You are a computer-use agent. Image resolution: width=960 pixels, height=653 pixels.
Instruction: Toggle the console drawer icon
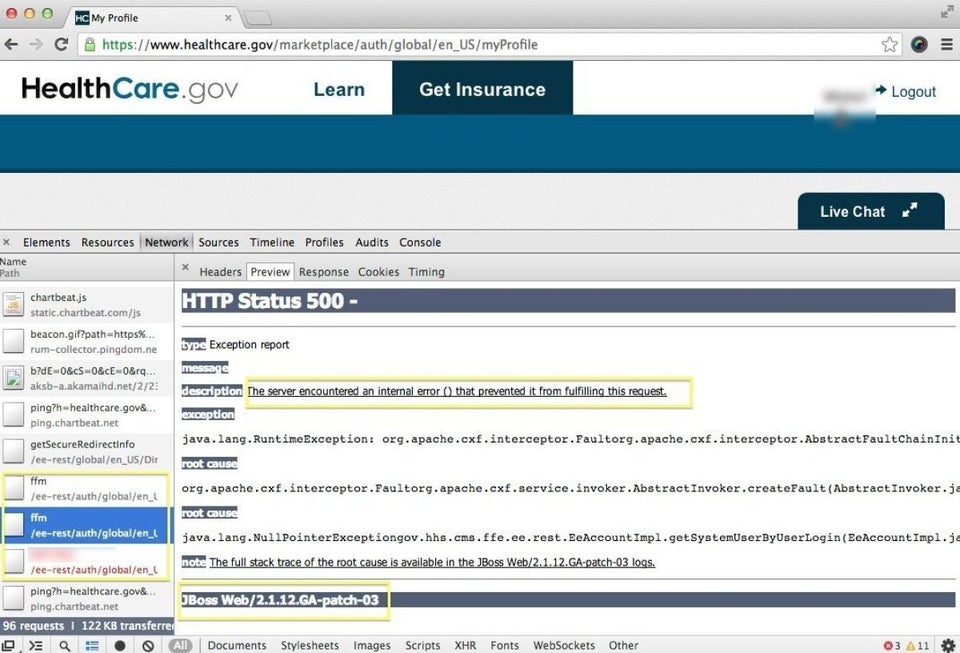[x=36, y=645]
